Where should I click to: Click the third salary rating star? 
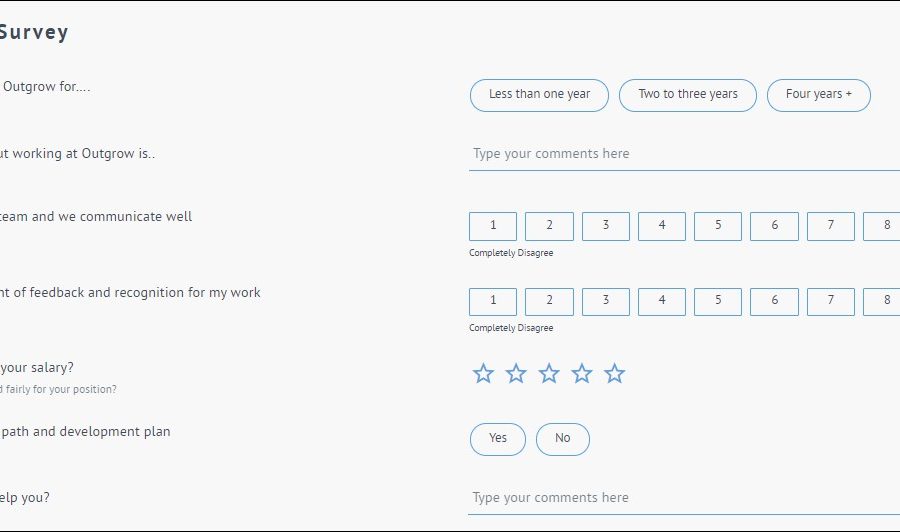pos(549,374)
